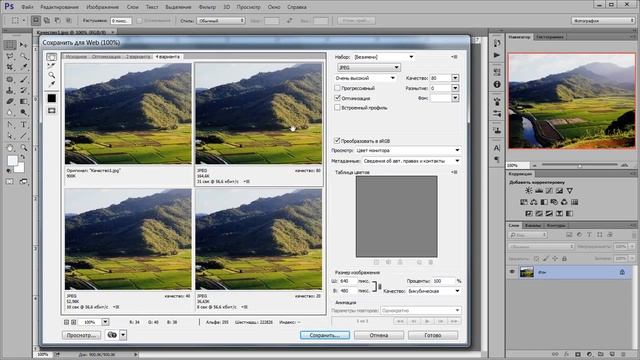Viewport: 640px width, 360px height.
Task: Click the lock icon on the background layer
Action: (622, 272)
